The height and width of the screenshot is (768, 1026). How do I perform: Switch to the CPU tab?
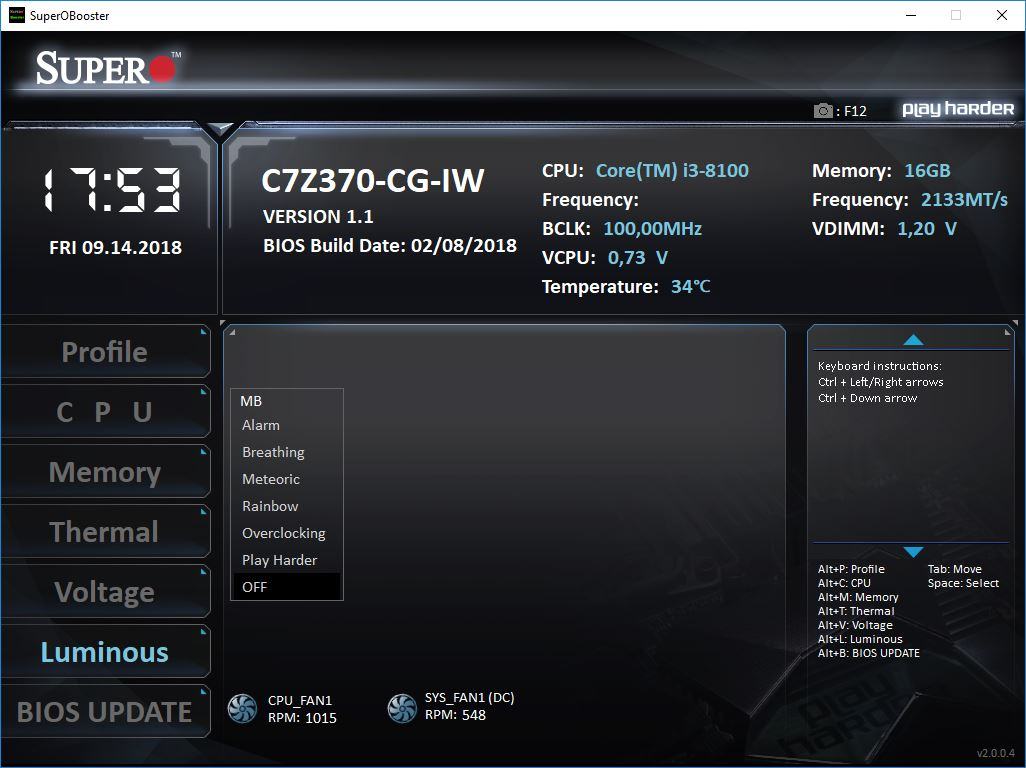coord(105,412)
